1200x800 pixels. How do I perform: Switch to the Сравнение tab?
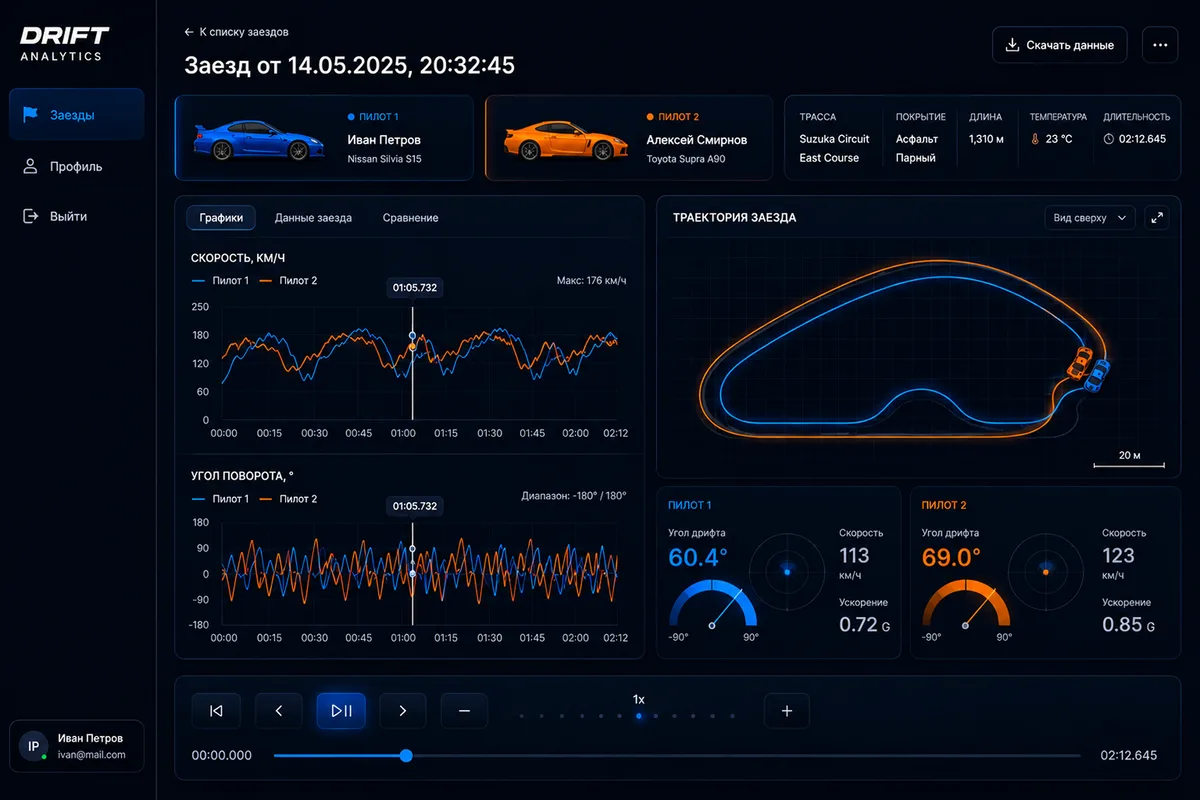(410, 218)
